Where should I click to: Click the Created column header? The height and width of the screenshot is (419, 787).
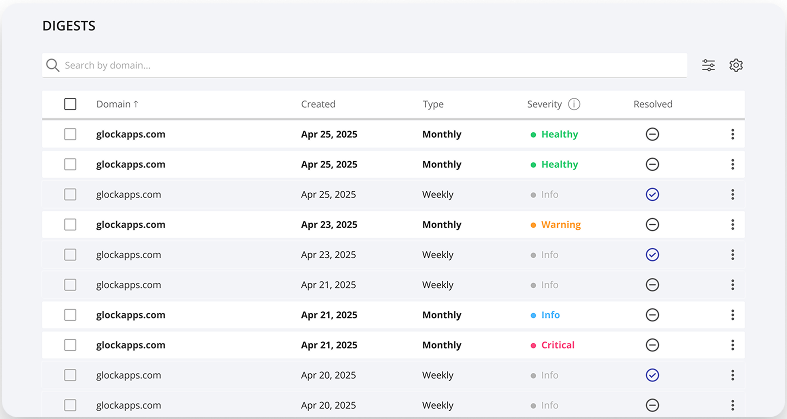[x=318, y=104]
